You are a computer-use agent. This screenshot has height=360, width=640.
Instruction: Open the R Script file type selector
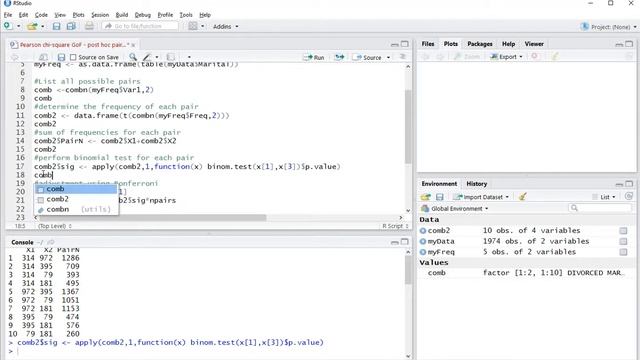point(395,226)
